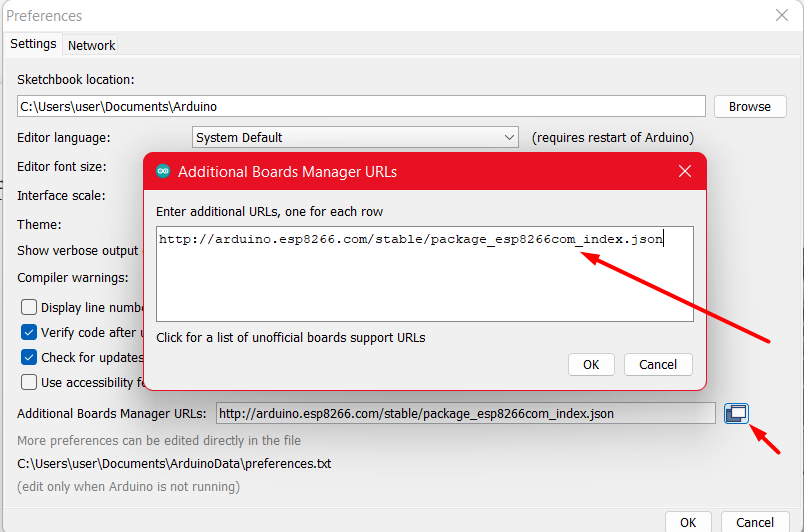Open the list of unofficial boards support URLs
Viewport: 804px width, 532px height.
[x=290, y=338]
